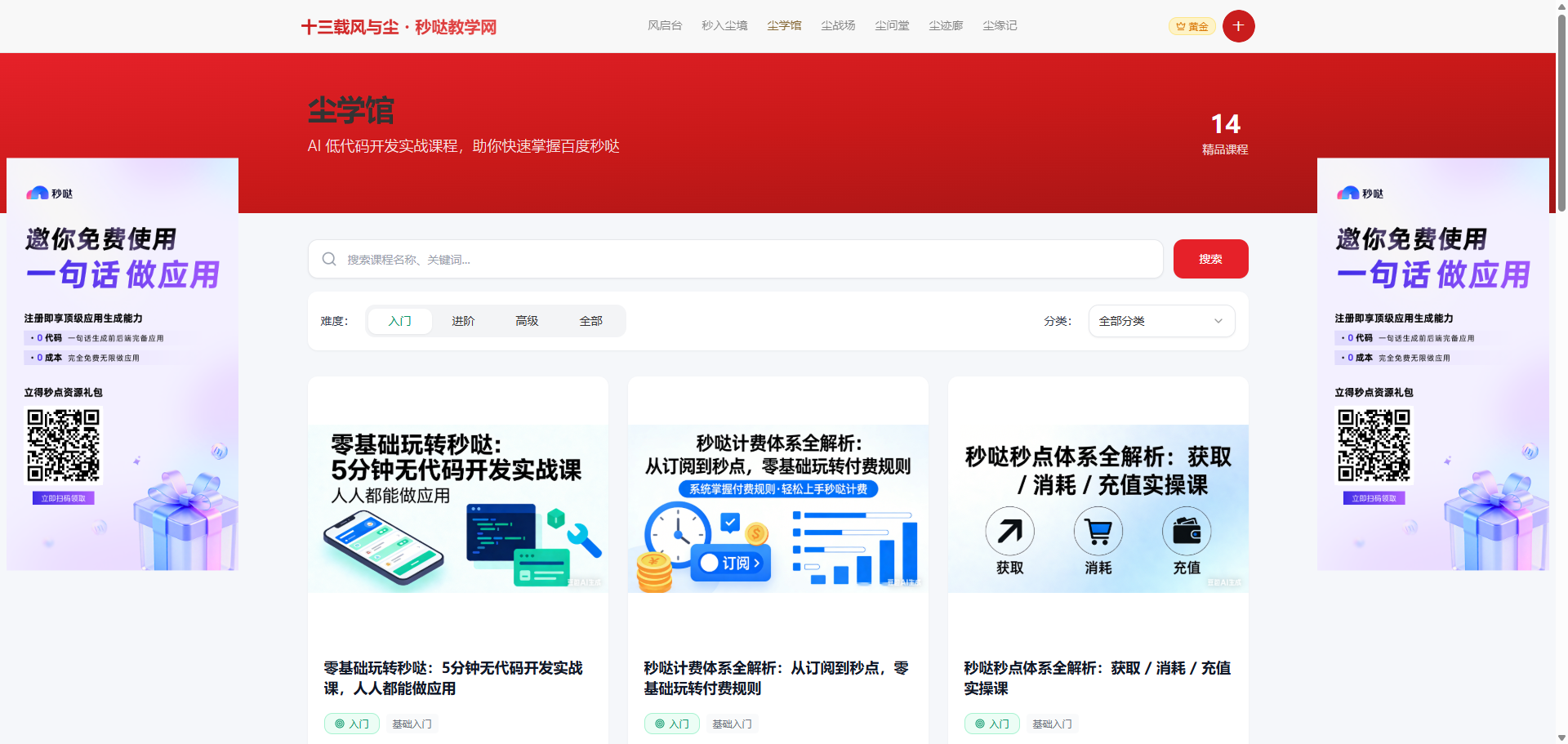Click the chevron on the 分类 selector
The height and width of the screenshot is (744, 1568).
[1218, 321]
